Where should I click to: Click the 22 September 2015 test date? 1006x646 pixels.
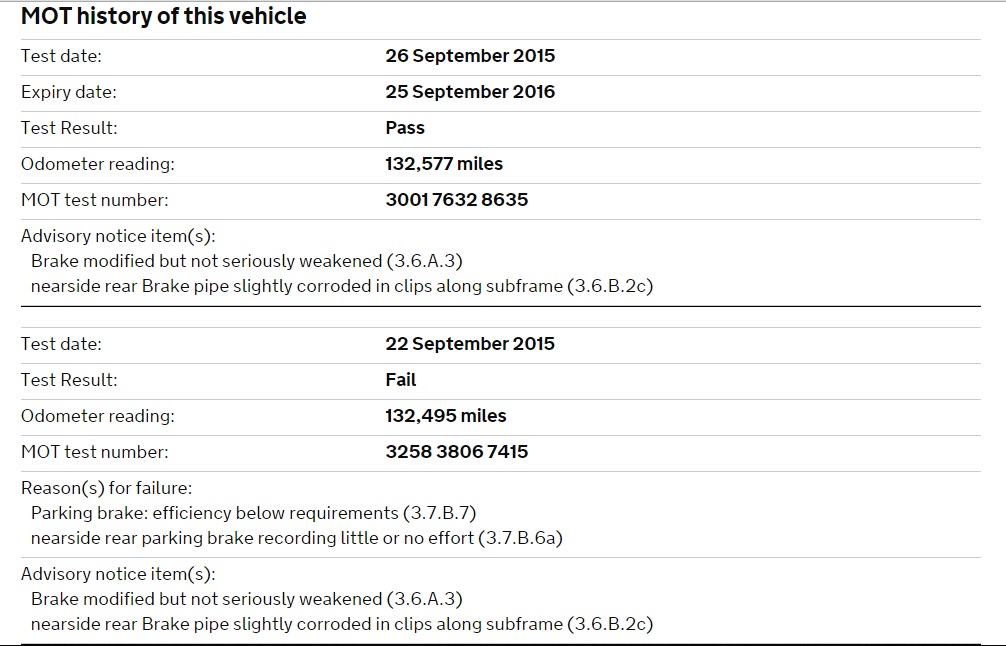coord(470,344)
